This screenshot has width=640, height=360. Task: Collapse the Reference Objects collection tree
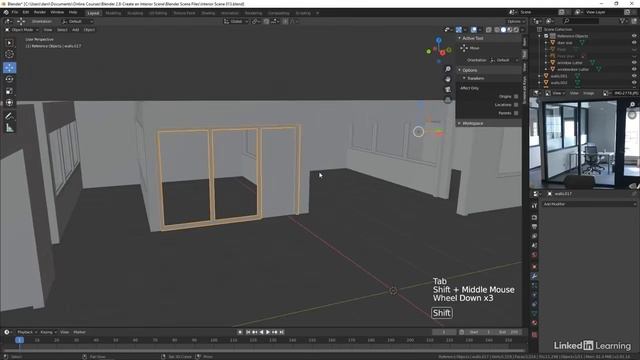pyautogui.click(x=540, y=36)
